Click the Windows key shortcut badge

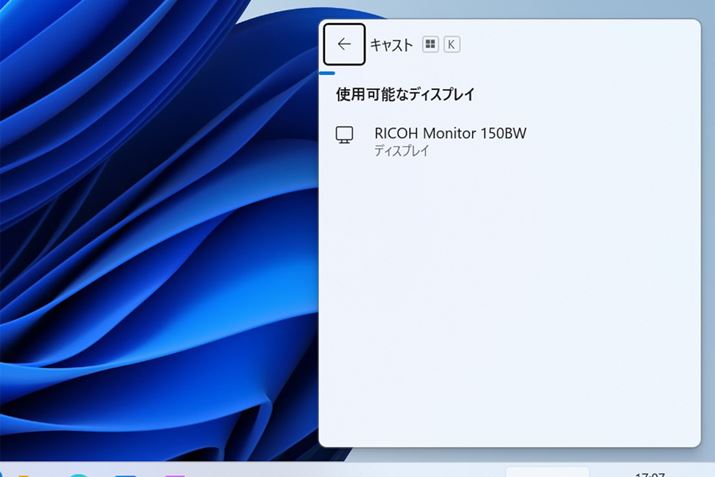click(x=430, y=44)
